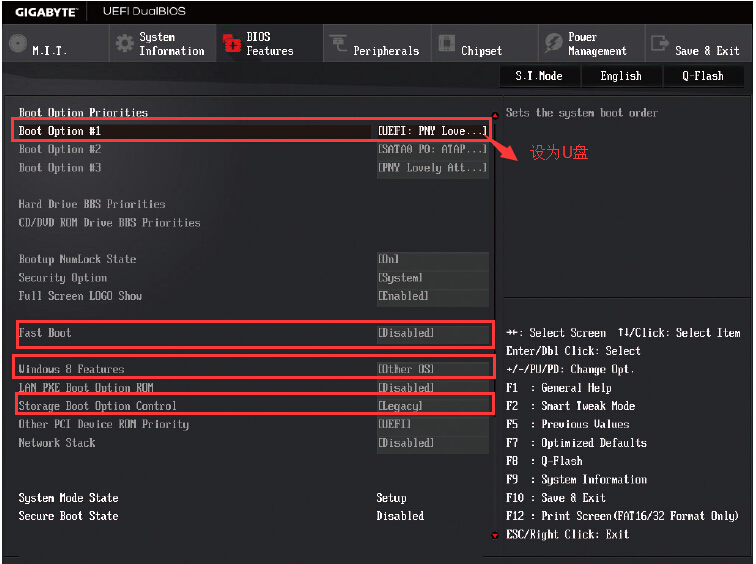Select the Boot Option #1 label

click(x=60, y=131)
